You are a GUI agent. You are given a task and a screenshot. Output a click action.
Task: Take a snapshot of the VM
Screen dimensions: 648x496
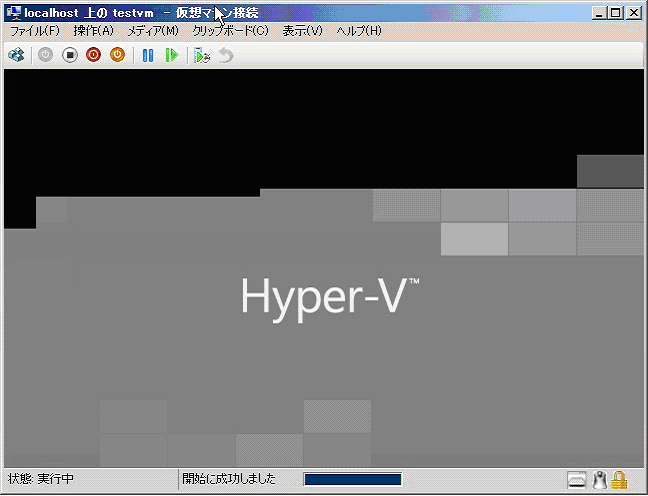(202, 55)
